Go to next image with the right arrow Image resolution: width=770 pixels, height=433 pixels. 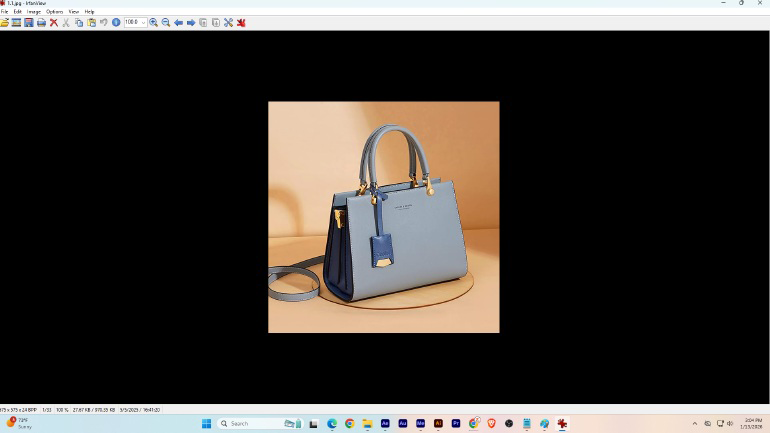pos(191,22)
